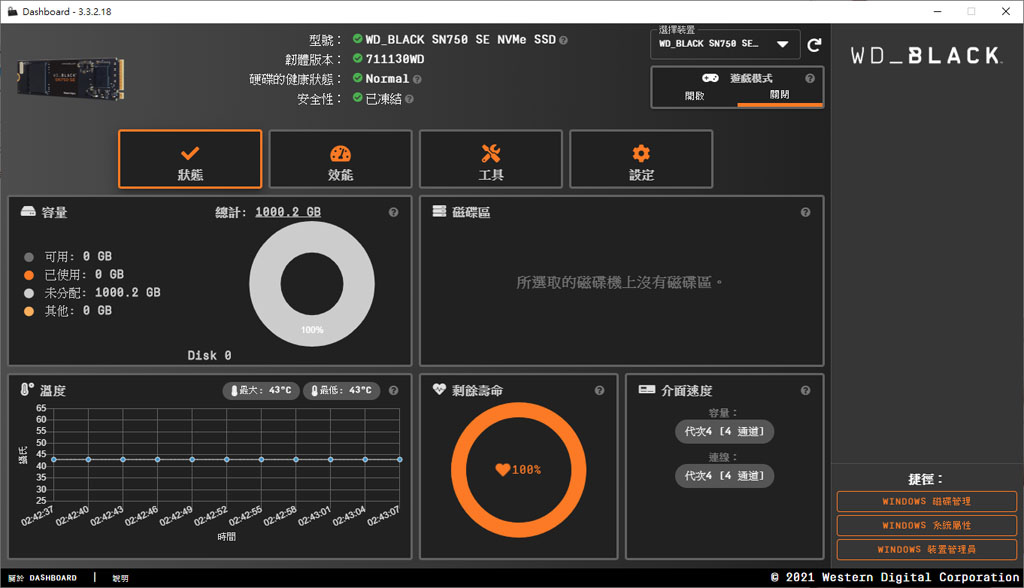
Task: Click the light orange 其他 legend dot
Action: [x=29, y=311]
